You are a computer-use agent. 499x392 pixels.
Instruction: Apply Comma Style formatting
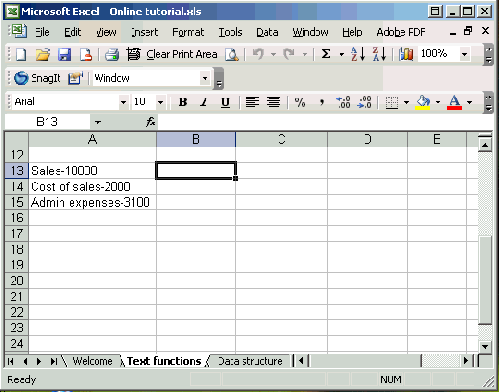pos(321,102)
